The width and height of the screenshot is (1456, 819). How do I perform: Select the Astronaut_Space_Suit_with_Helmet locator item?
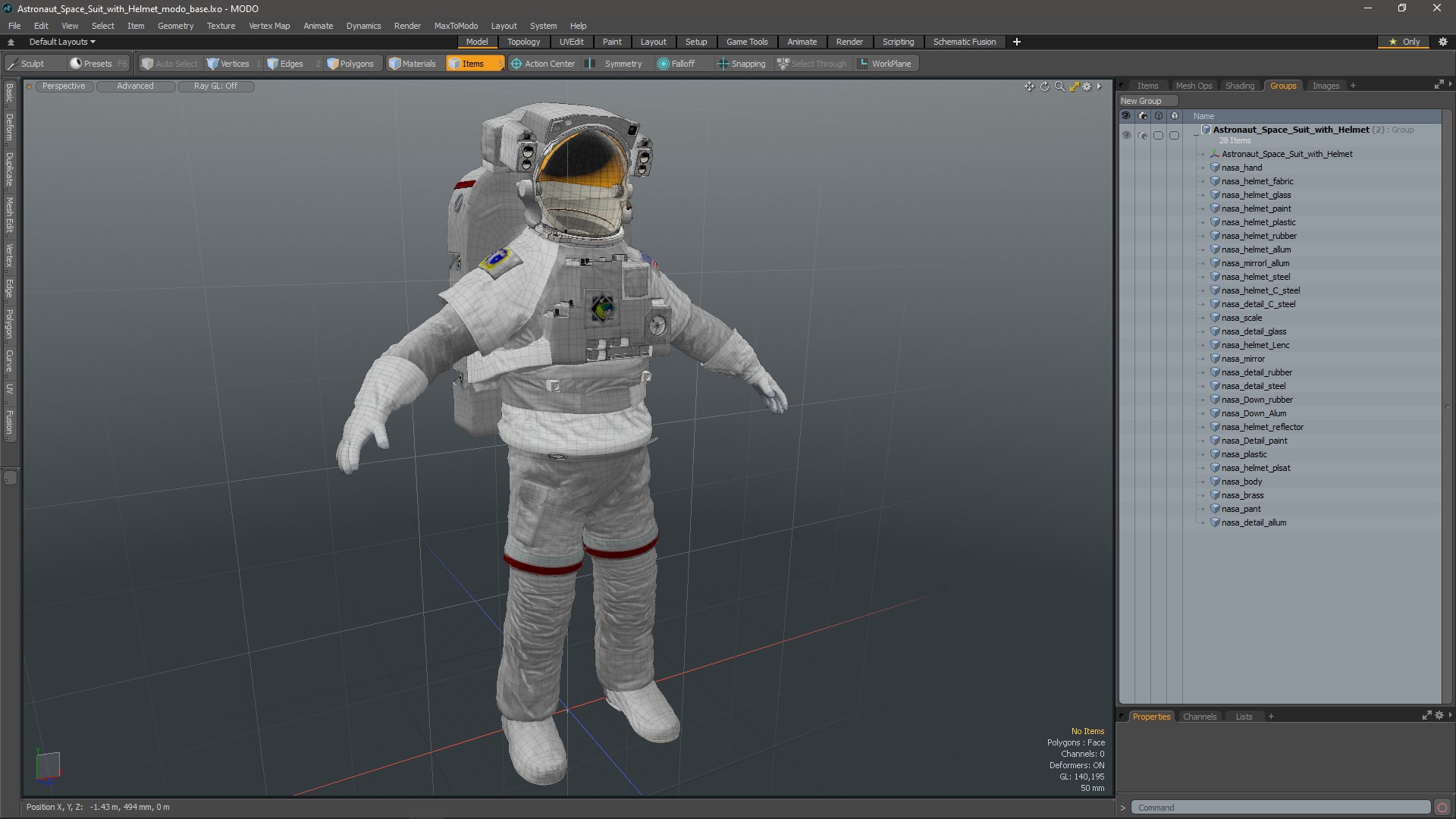(x=1286, y=154)
